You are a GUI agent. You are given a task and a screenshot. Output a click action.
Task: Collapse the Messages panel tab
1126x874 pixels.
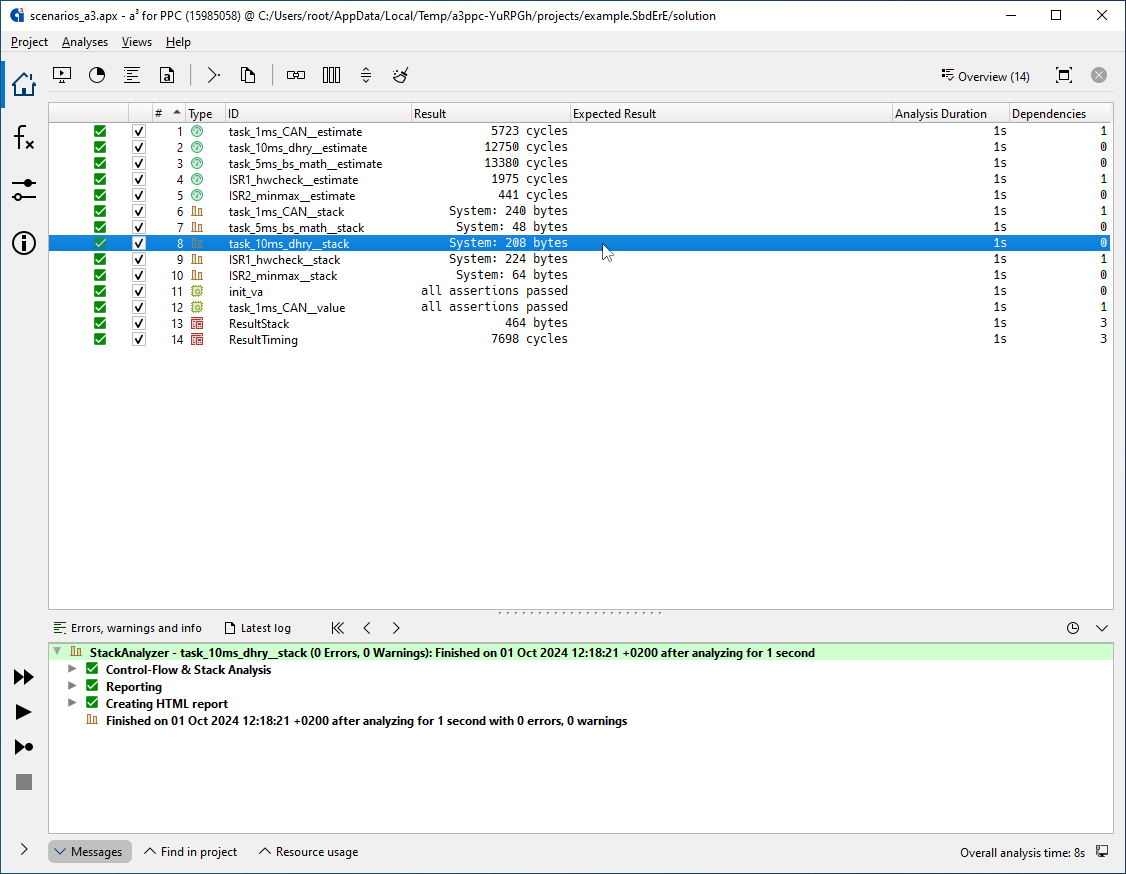[x=90, y=852]
